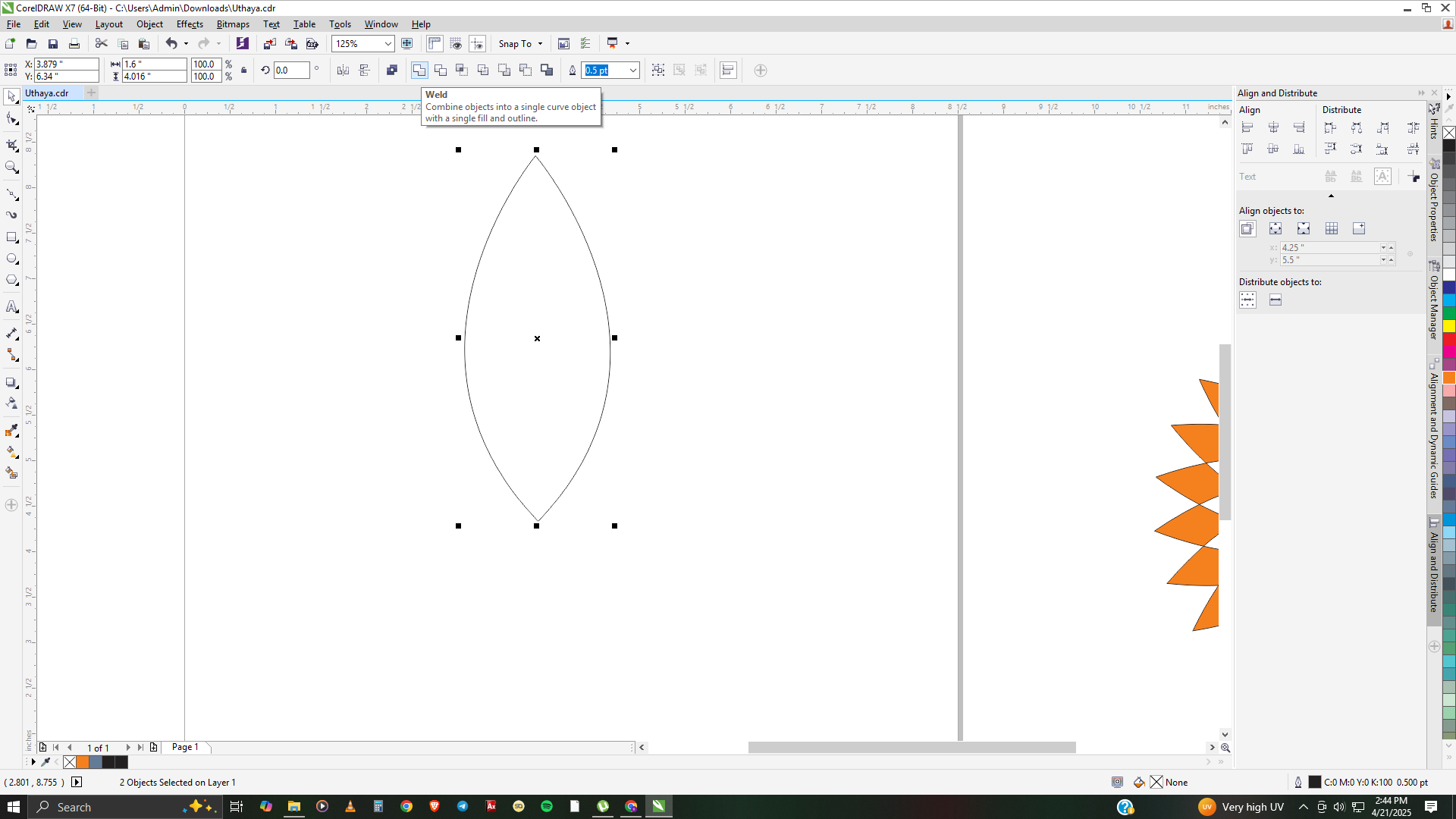Screen dimensions: 1456x819
Task: Toggle Show guidelines button
Action: click(x=477, y=44)
